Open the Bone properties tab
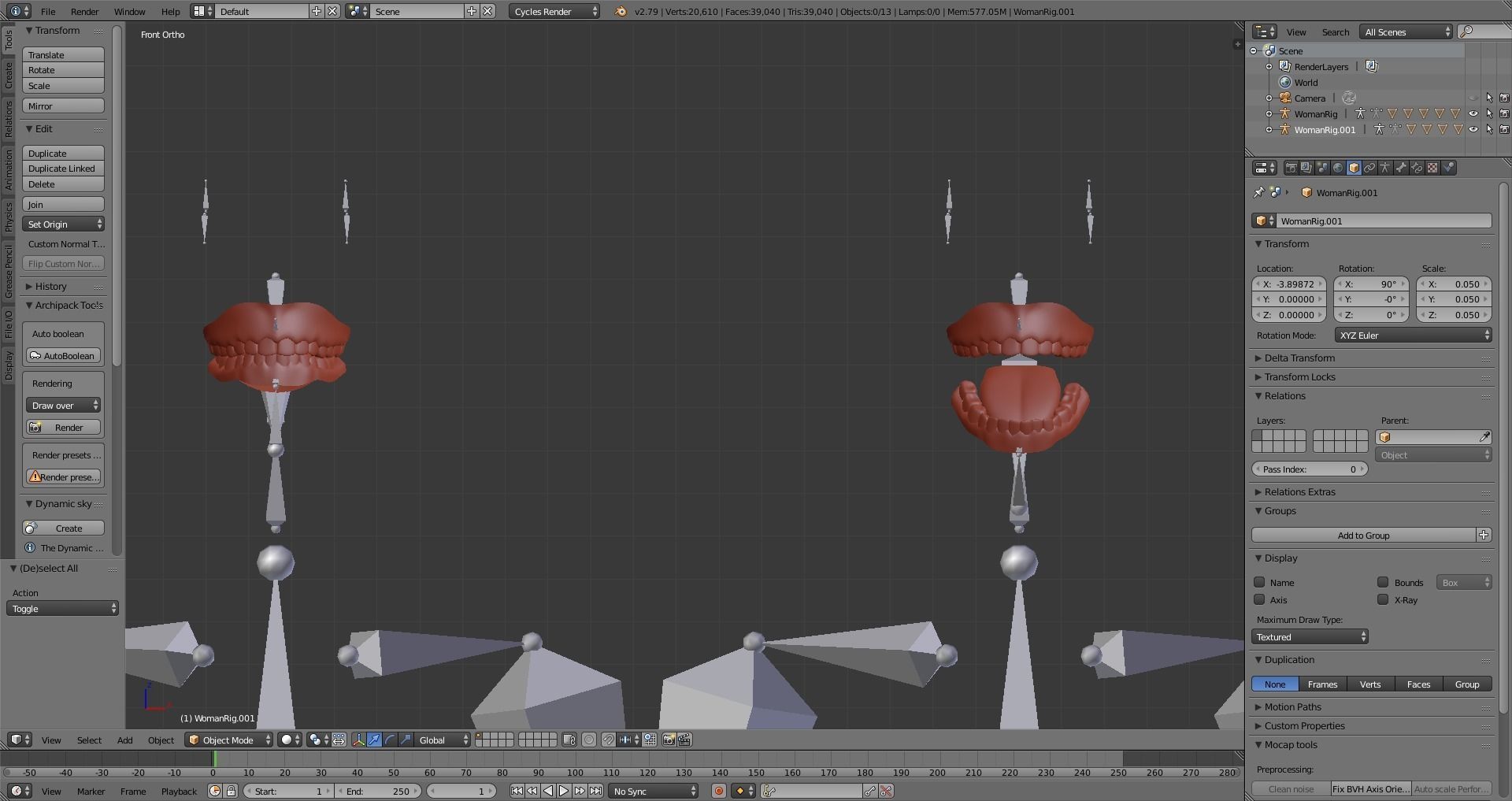This screenshot has height=801, width=1512. click(x=1401, y=168)
